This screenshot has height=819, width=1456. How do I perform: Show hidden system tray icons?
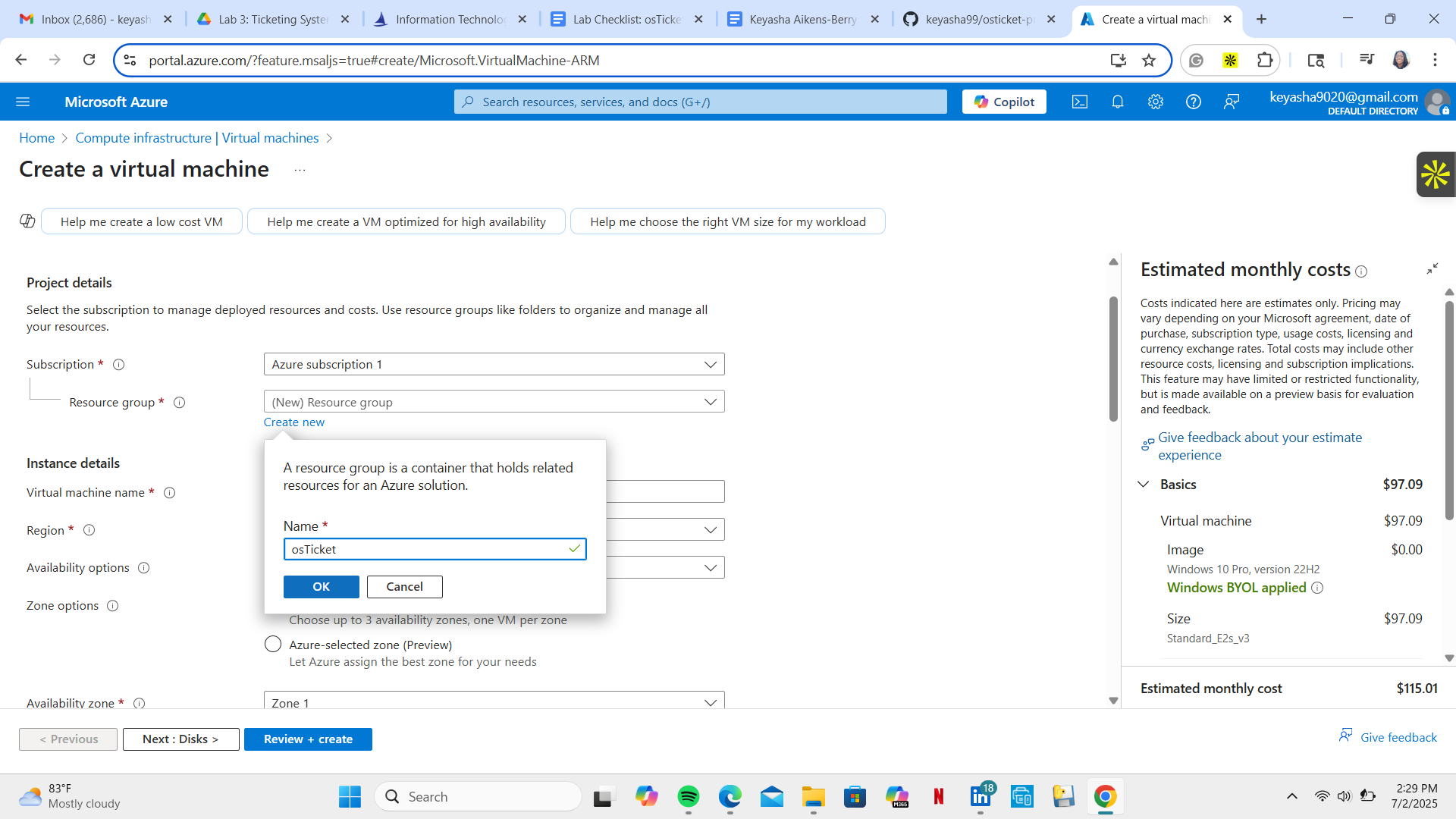pos(1292,796)
